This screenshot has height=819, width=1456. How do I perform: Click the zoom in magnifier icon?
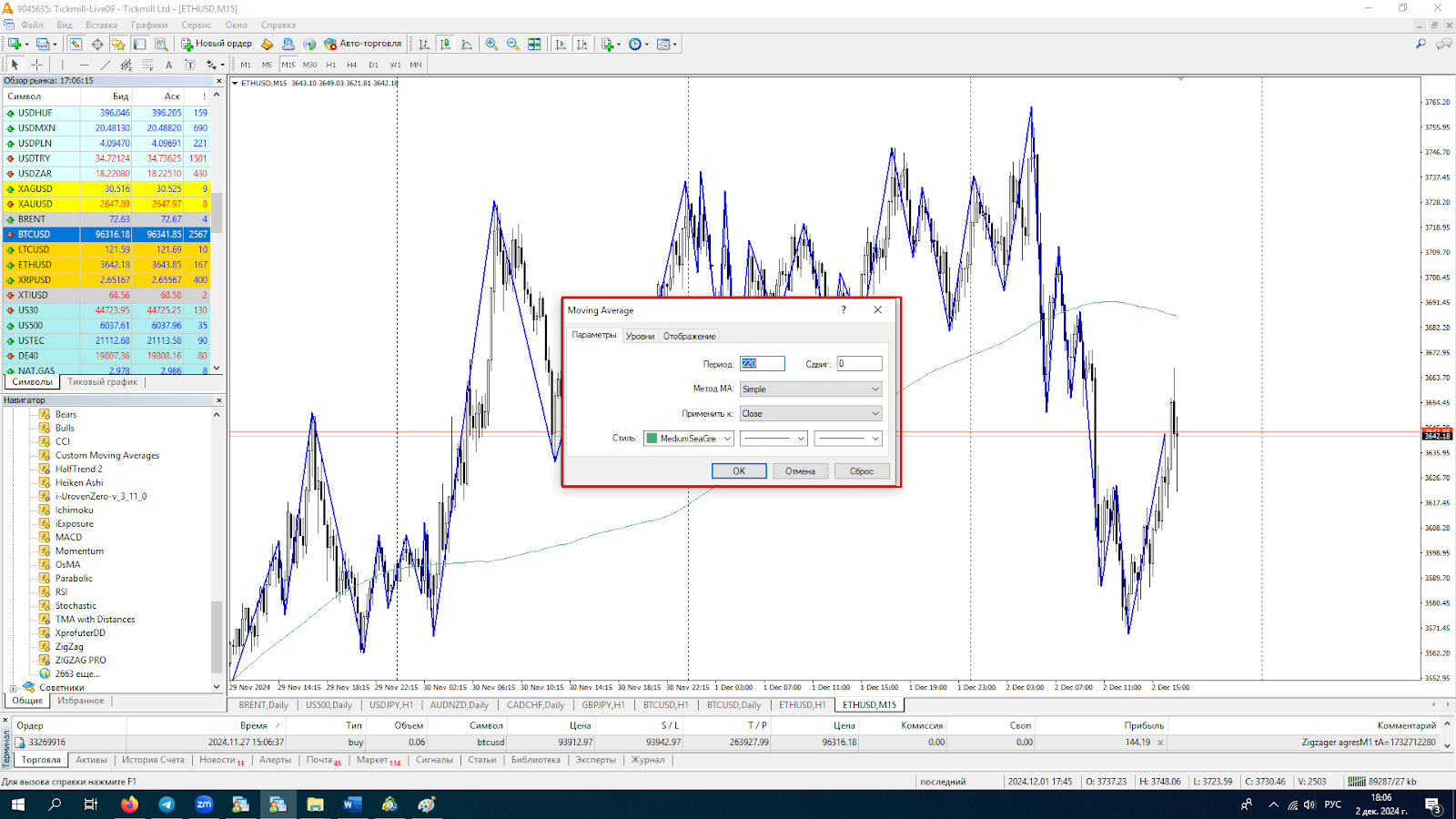(491, 44)
